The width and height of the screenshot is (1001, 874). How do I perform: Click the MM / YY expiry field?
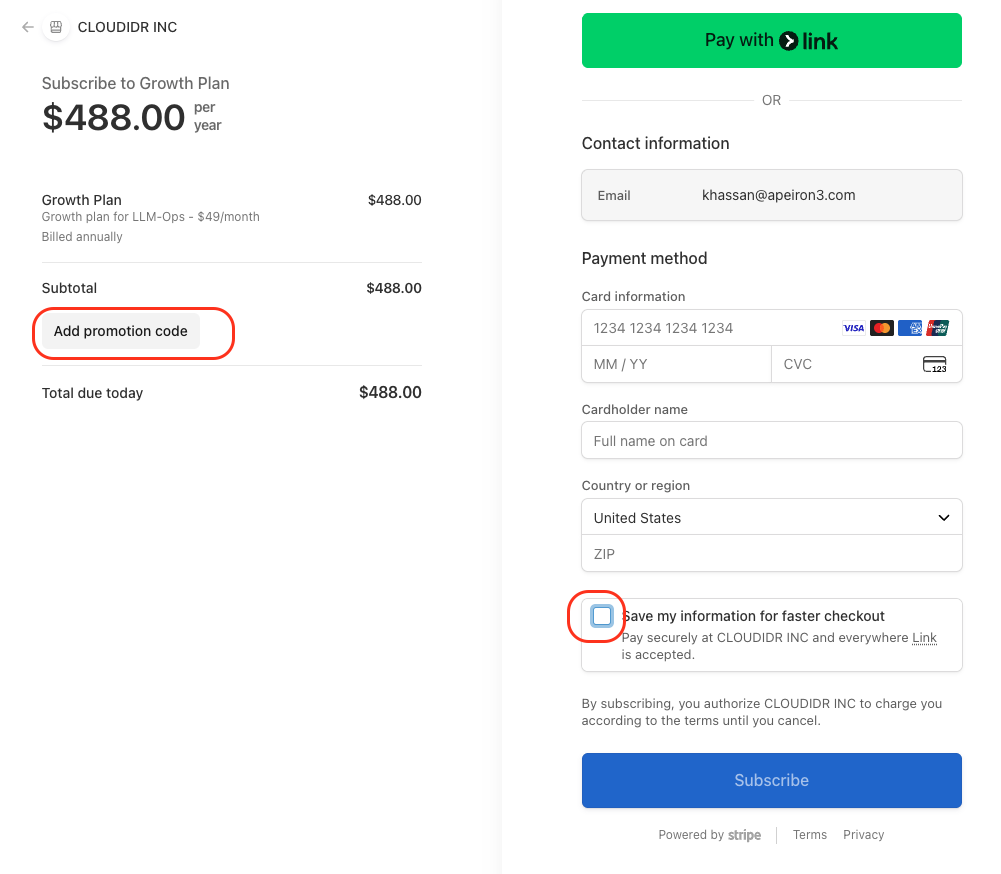click(x=675, y=364)
